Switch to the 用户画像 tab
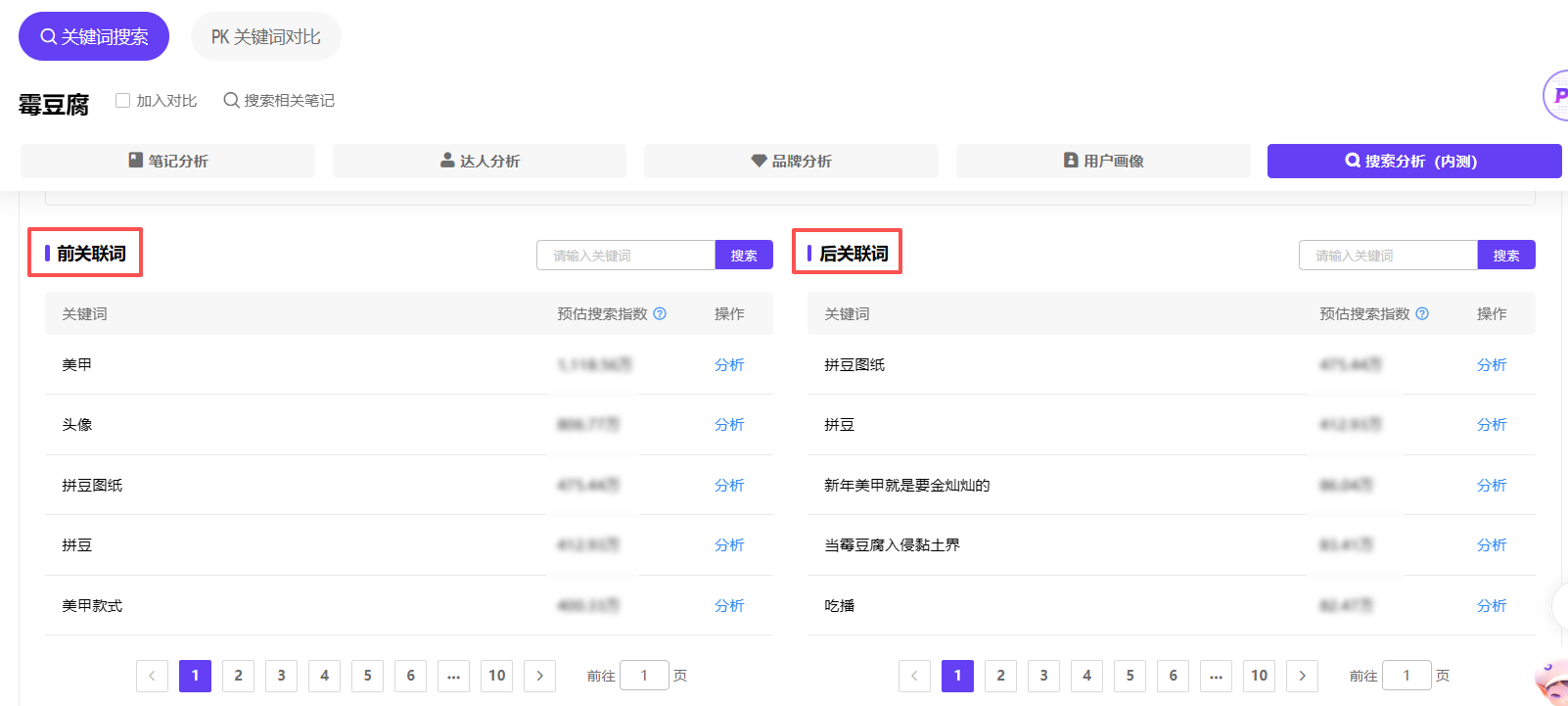 (x=1103, y=161)
